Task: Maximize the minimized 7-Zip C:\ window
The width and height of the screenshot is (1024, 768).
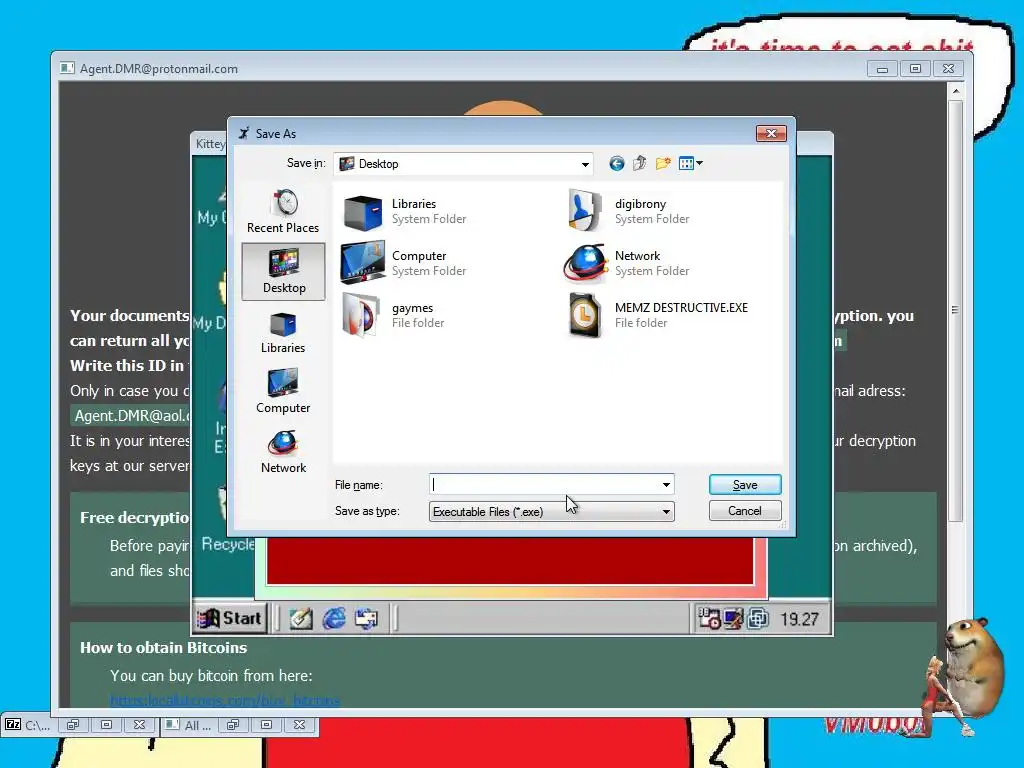Action: 106,725
